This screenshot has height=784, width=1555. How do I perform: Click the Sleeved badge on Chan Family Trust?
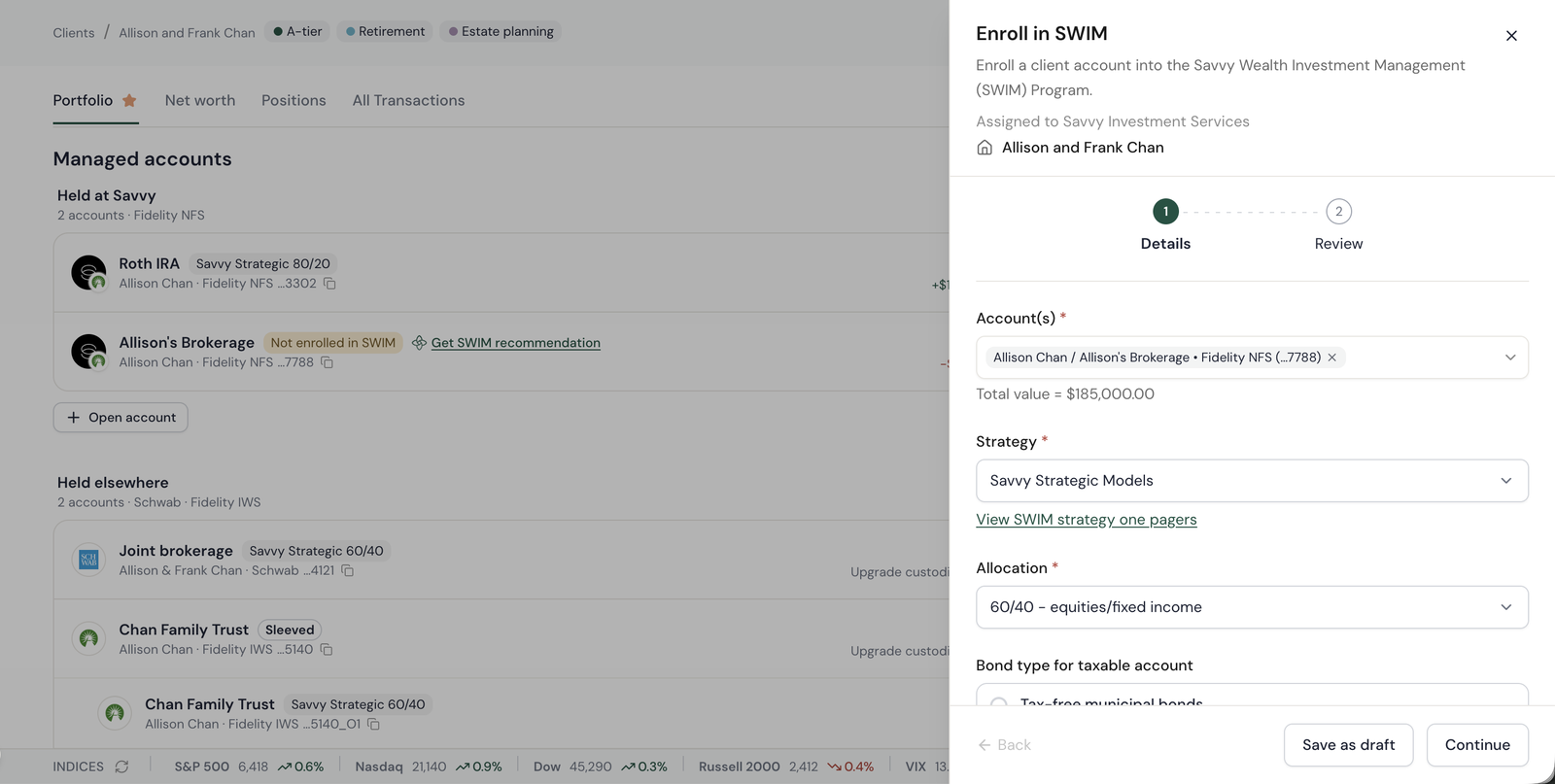[290, 630]
